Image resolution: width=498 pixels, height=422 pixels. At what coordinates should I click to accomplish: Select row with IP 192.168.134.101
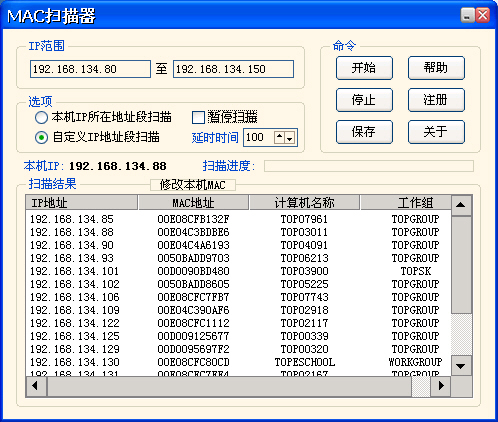238,271
